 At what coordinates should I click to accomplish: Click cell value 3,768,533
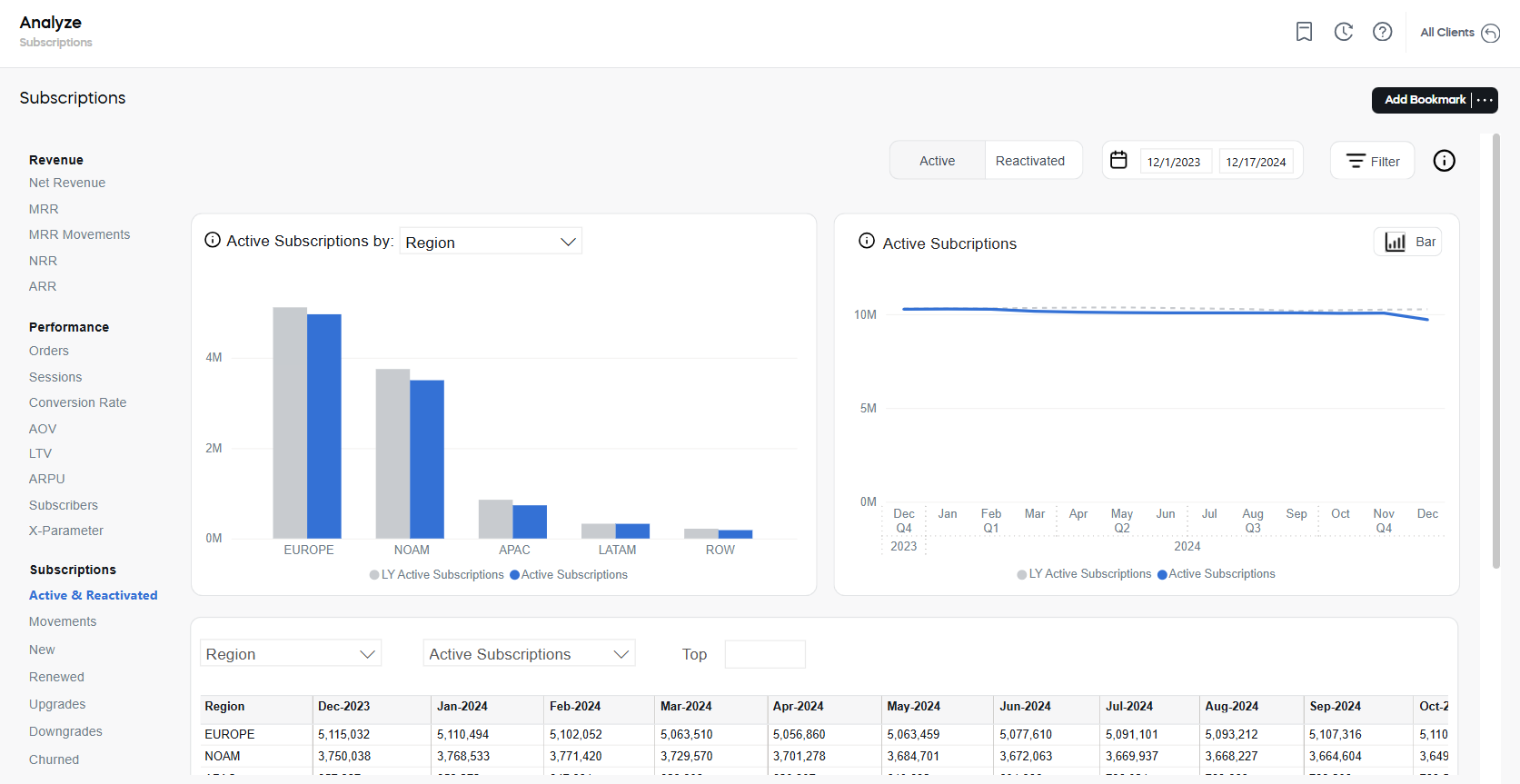click(463, 756)
